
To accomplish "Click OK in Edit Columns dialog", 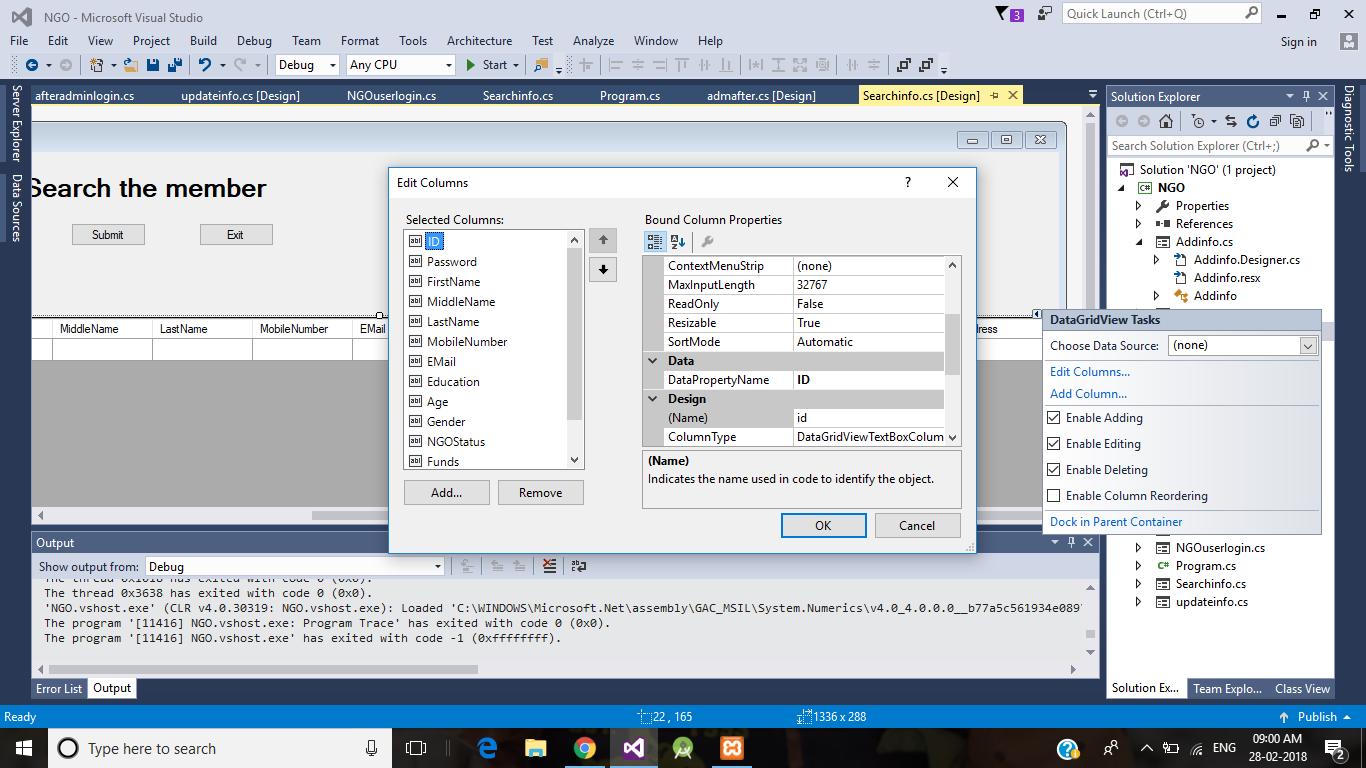I will (823, 525).
